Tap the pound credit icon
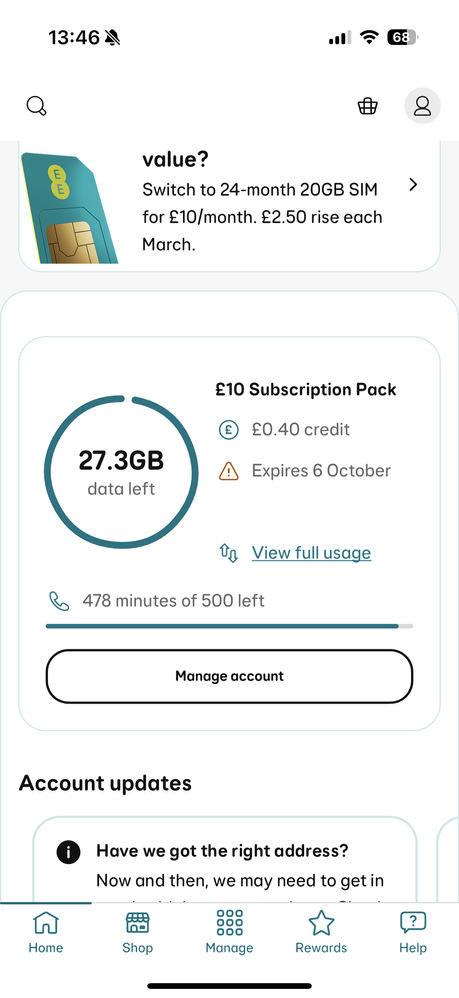The height and width of the screenshot is (998, 459). [228, 430]
